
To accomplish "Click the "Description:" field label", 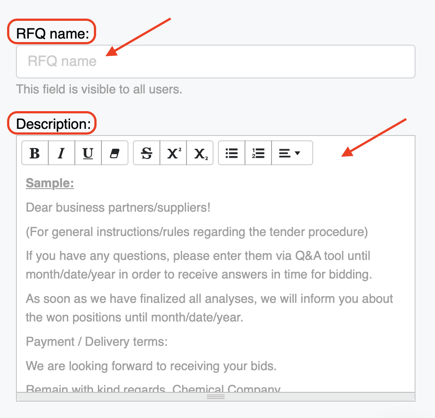I will 53,124.
